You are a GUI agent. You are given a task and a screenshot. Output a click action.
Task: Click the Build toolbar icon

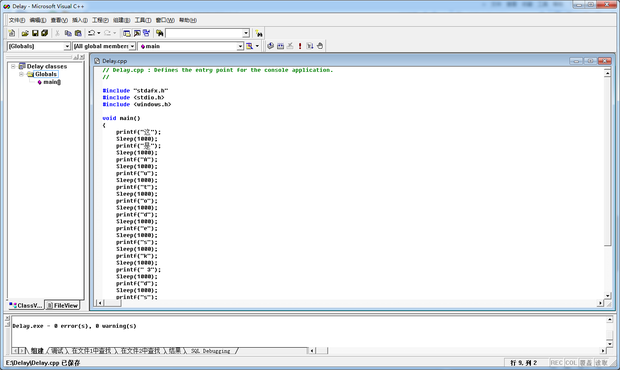[280, 46]
